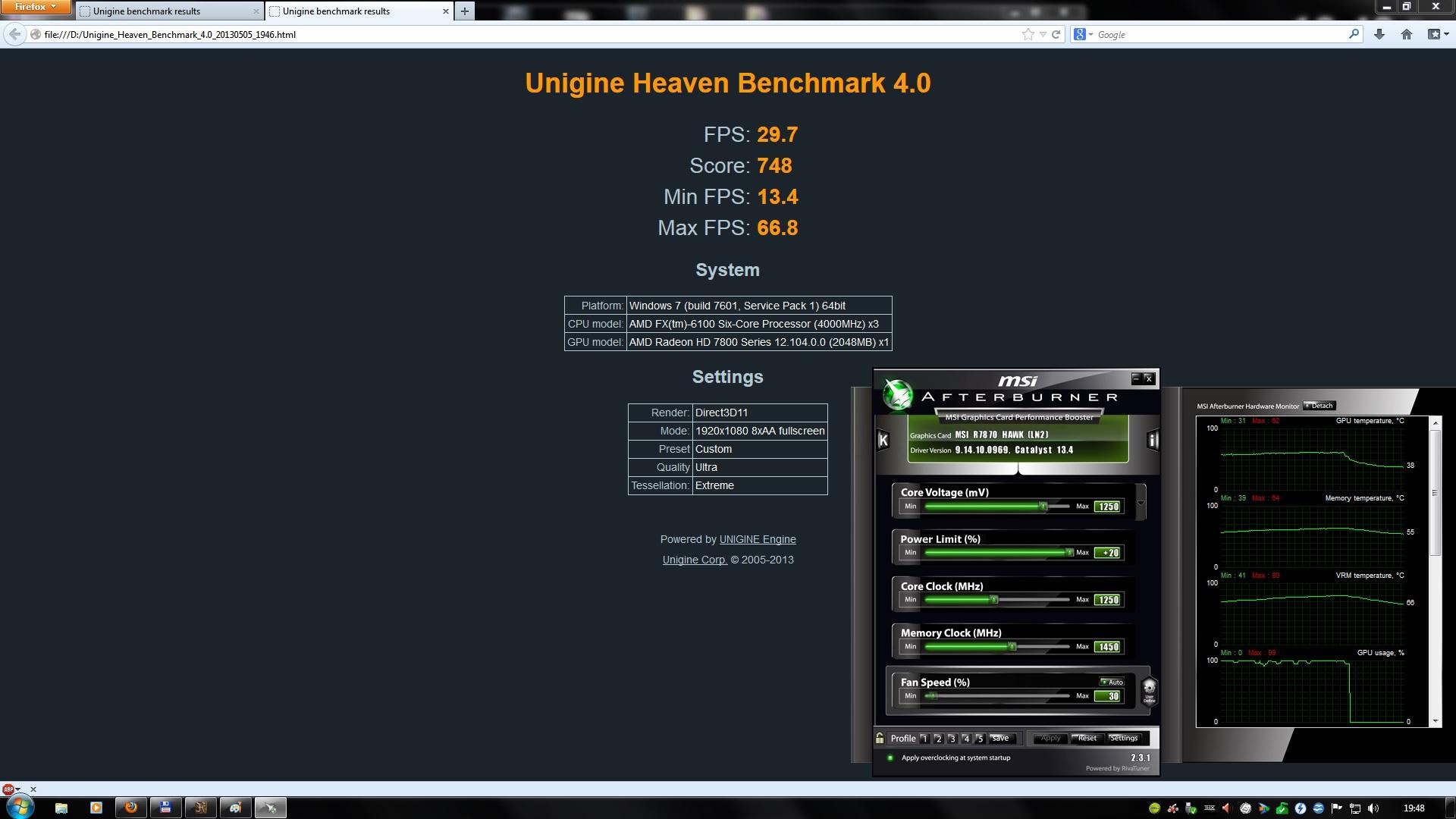Screen dimensions: 1456x819
Task: Load Afterburner profile 4
Action: 965,738
